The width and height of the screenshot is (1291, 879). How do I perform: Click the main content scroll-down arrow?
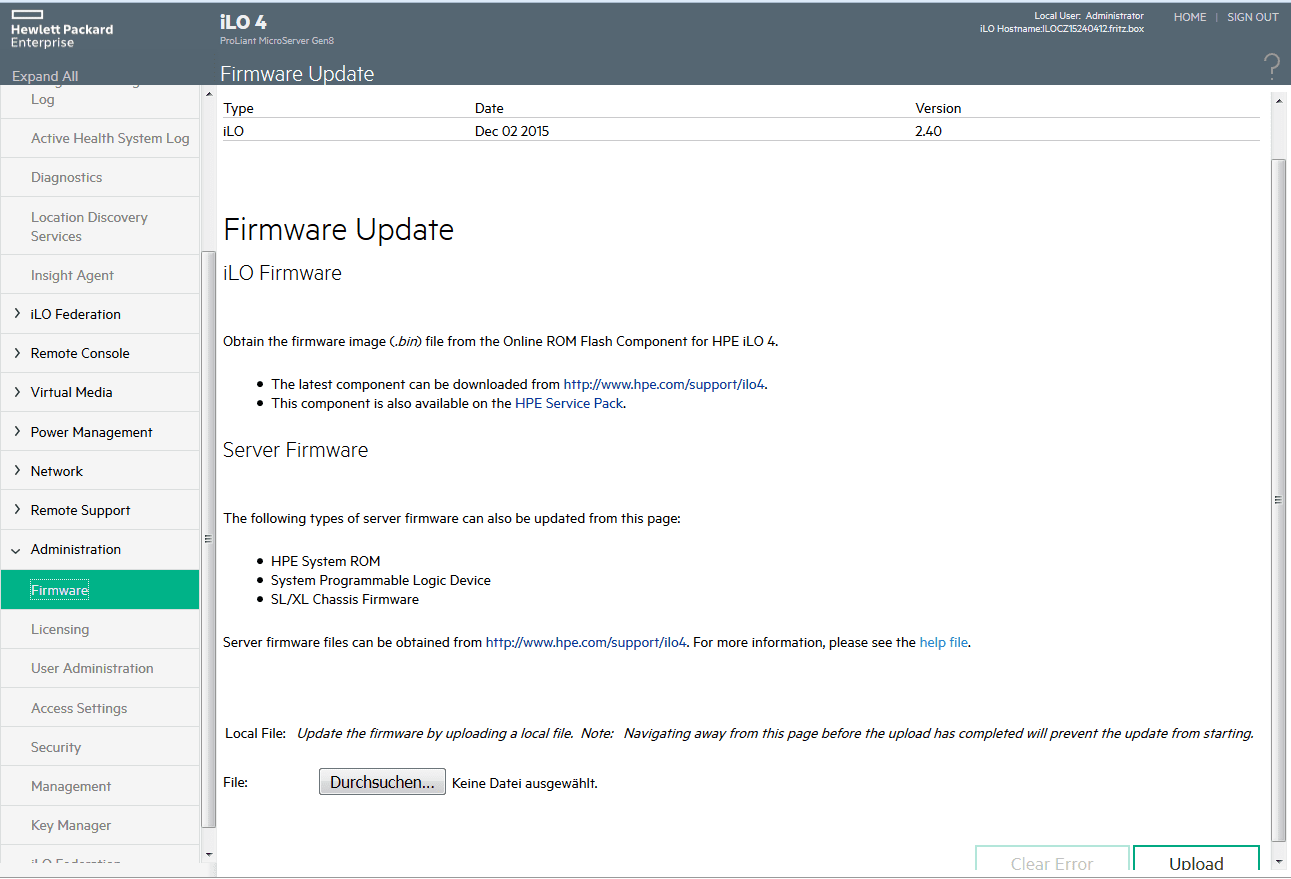1278,861
